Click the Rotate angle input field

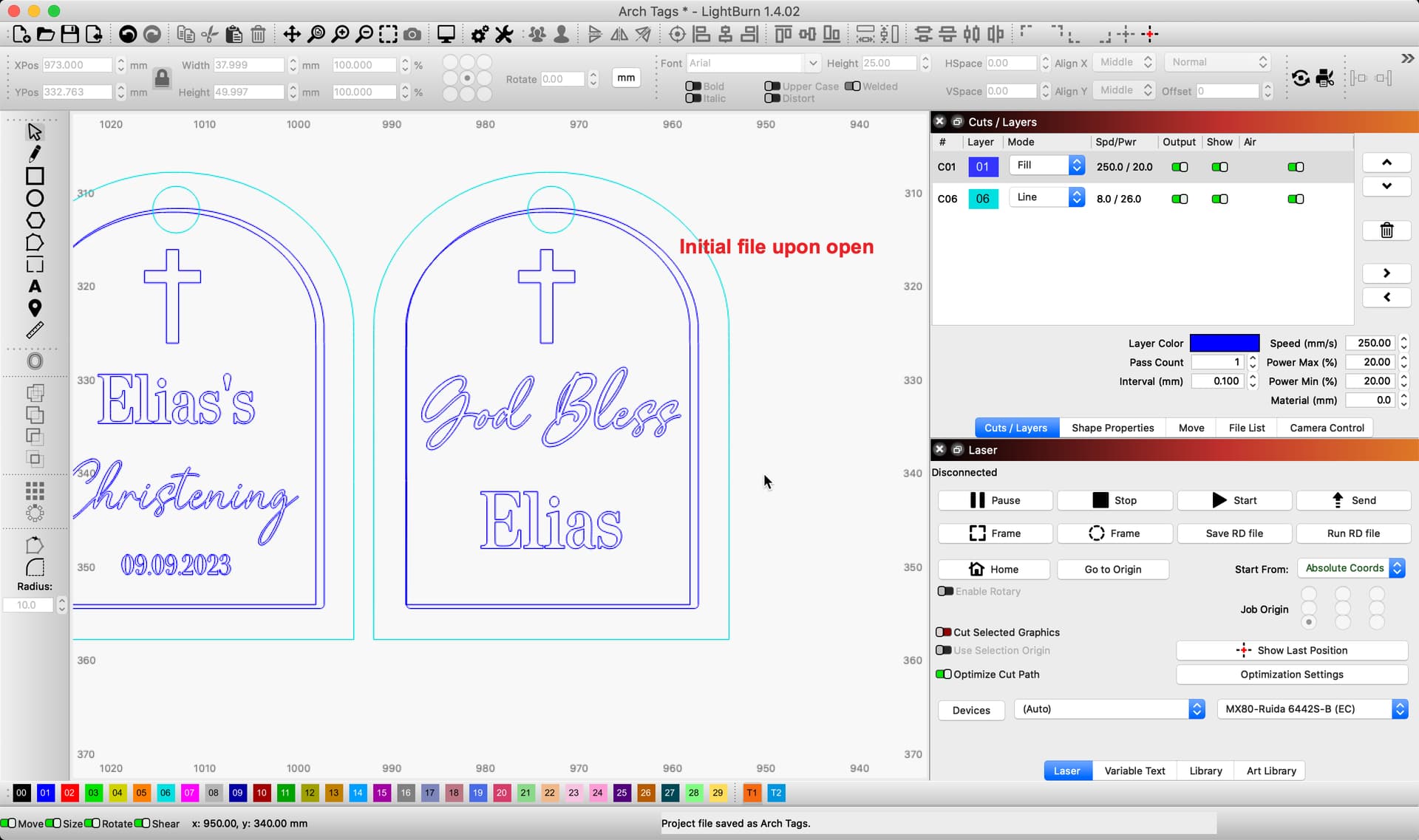click(x=563, y=79)
